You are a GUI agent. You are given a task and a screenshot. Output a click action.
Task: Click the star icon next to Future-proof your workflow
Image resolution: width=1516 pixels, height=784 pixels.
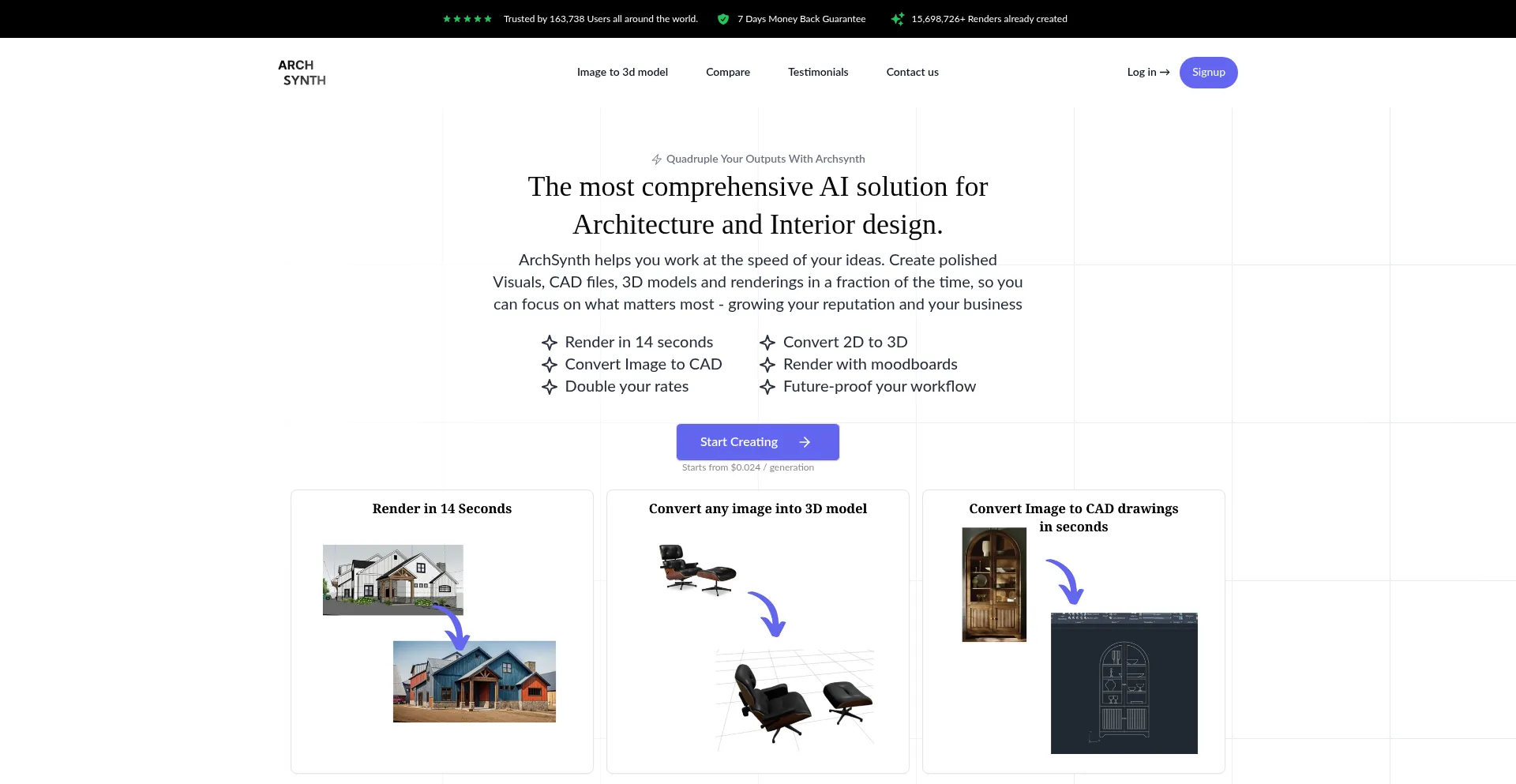tap(767, 387)
